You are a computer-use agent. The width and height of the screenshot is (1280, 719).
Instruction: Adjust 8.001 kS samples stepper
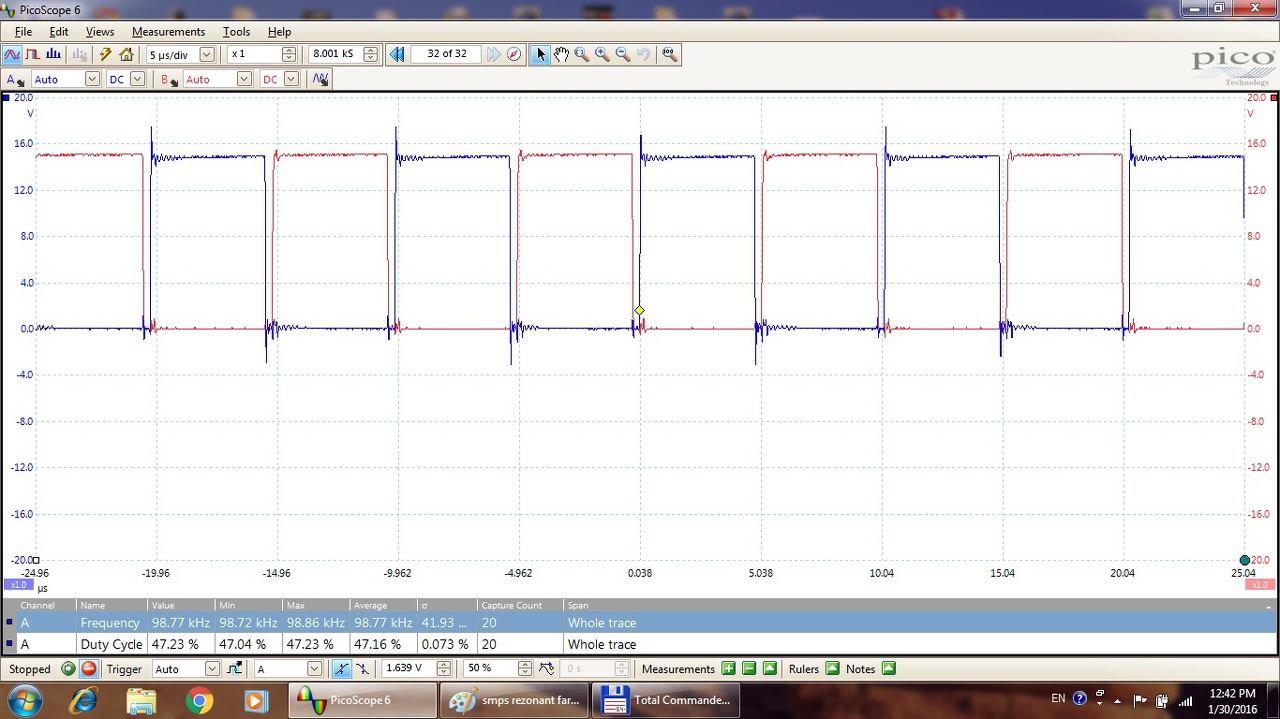tap(371, 54)
